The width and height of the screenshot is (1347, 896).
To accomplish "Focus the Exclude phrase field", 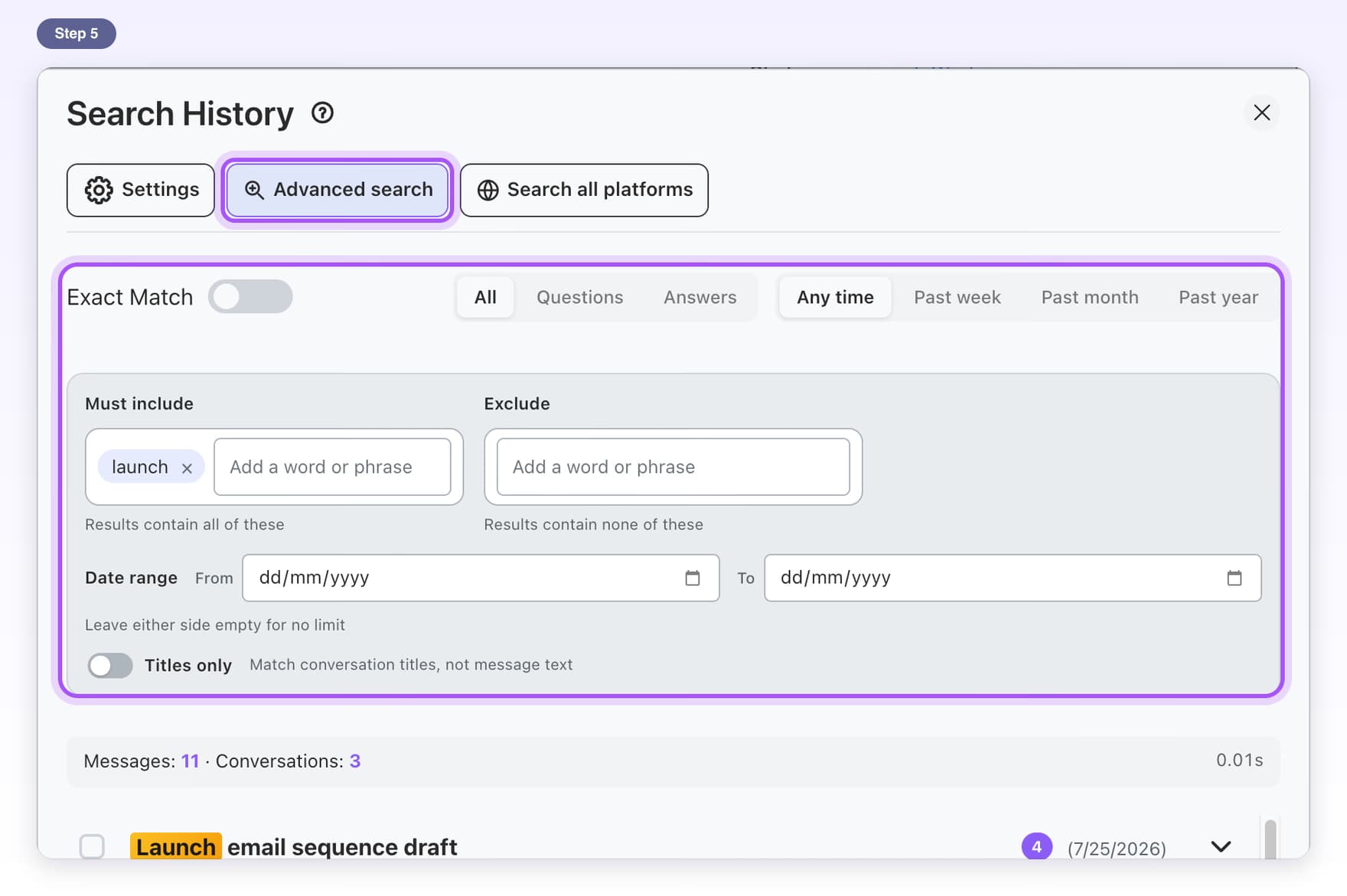I will (673, 467).
